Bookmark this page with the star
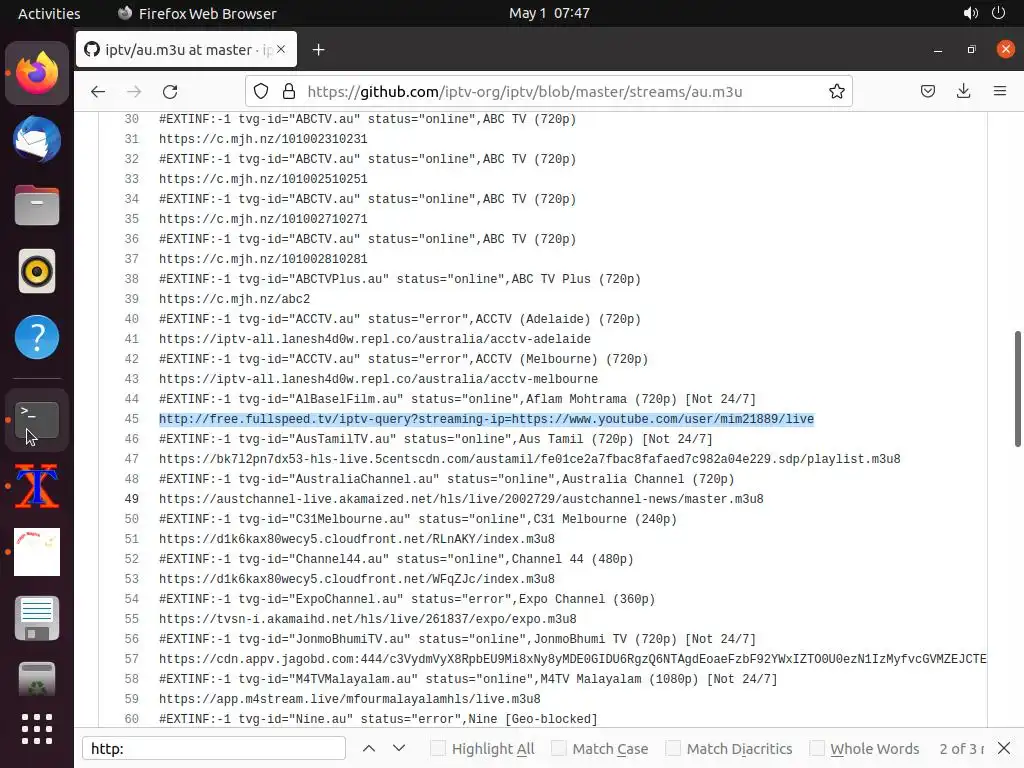This screenshot has width=1024, height=768. [x=837, y=91]
